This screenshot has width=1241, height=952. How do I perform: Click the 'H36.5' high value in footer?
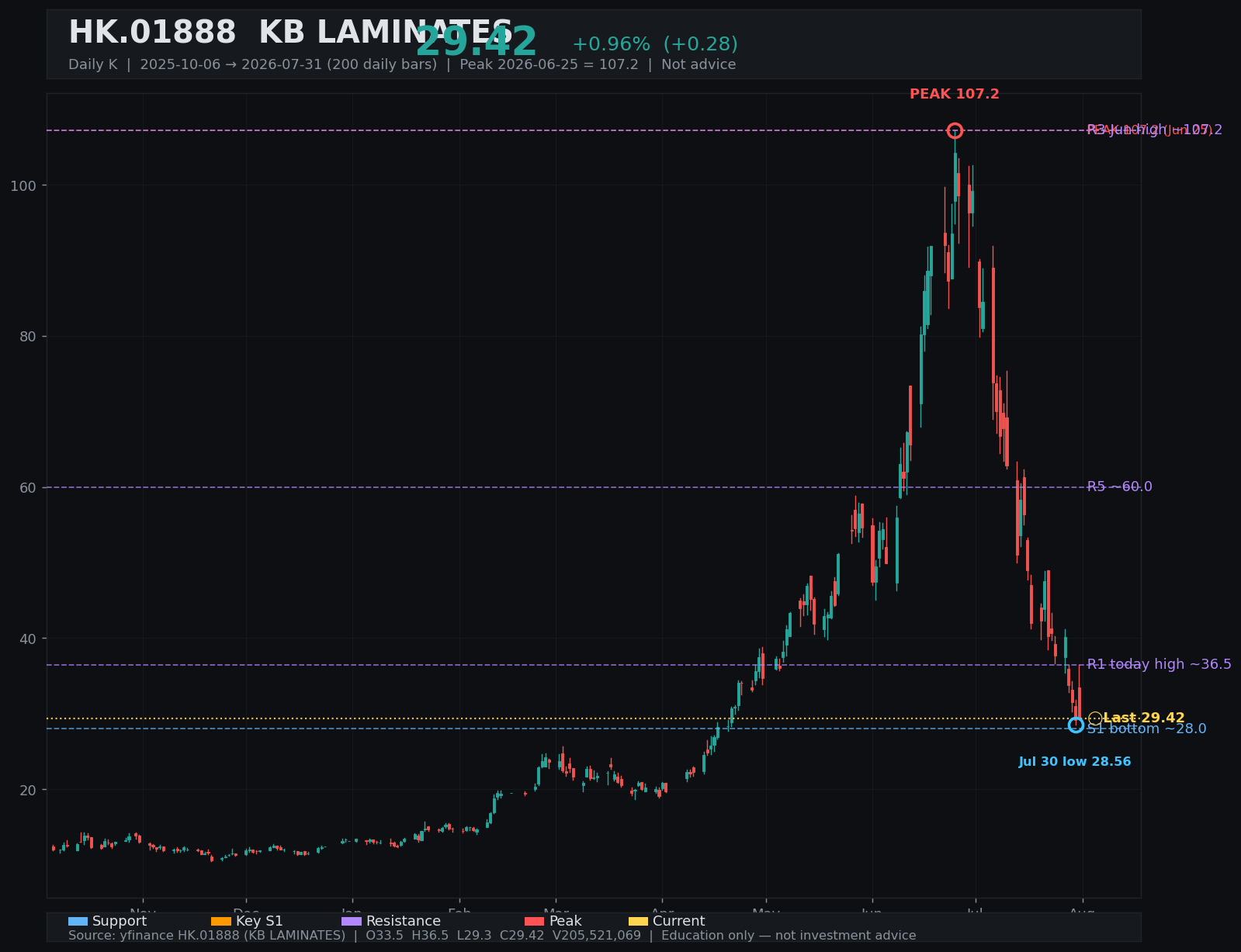(x=430, y=936)
